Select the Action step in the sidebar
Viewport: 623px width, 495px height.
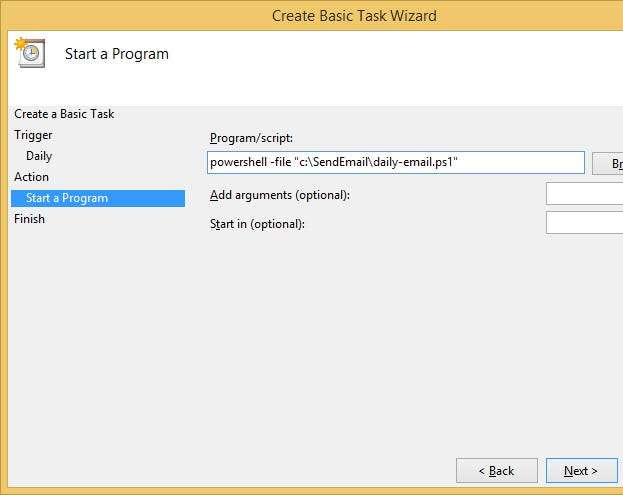(x=31, y=177)
